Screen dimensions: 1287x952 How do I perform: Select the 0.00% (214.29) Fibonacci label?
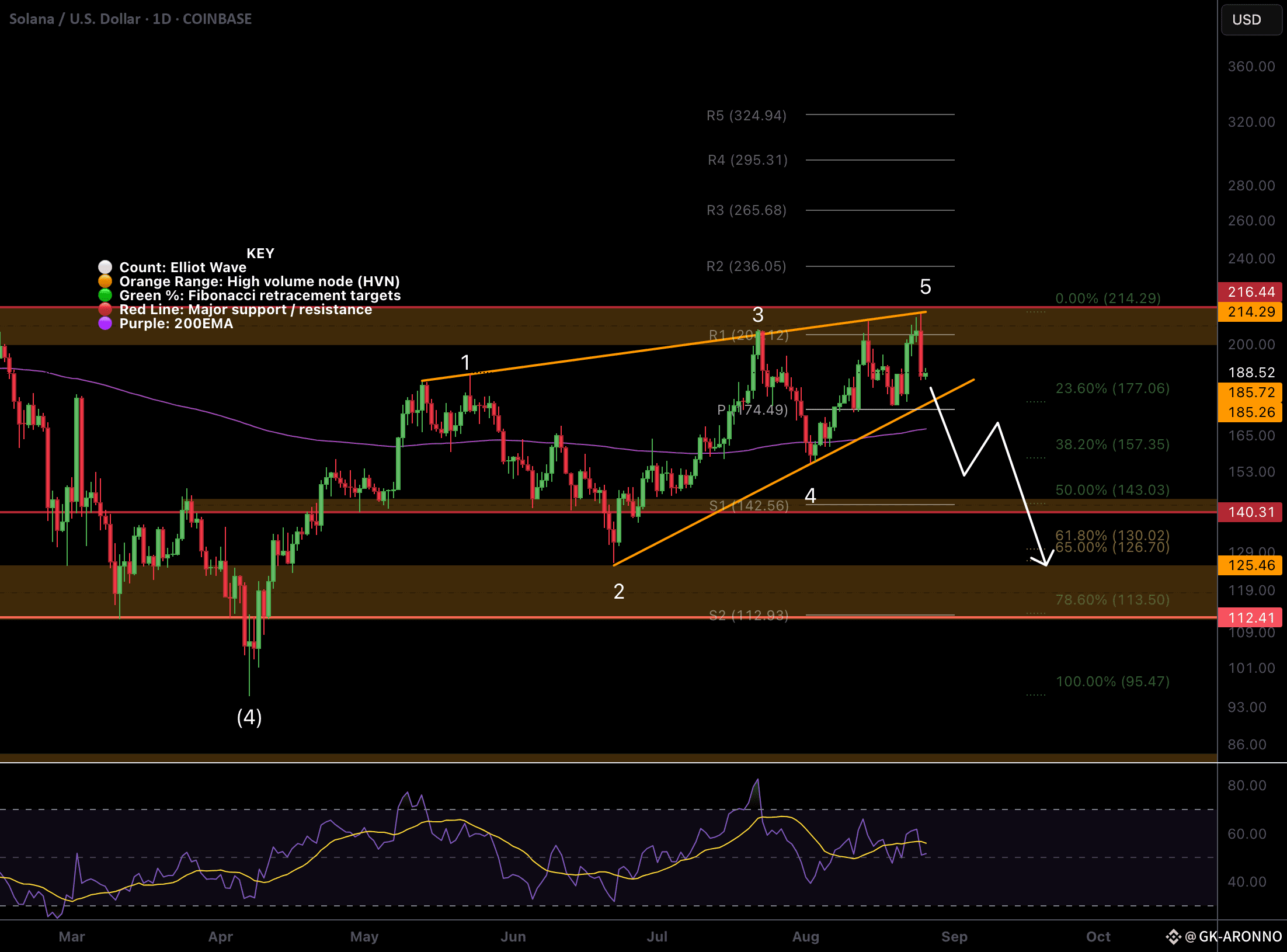1108,298
